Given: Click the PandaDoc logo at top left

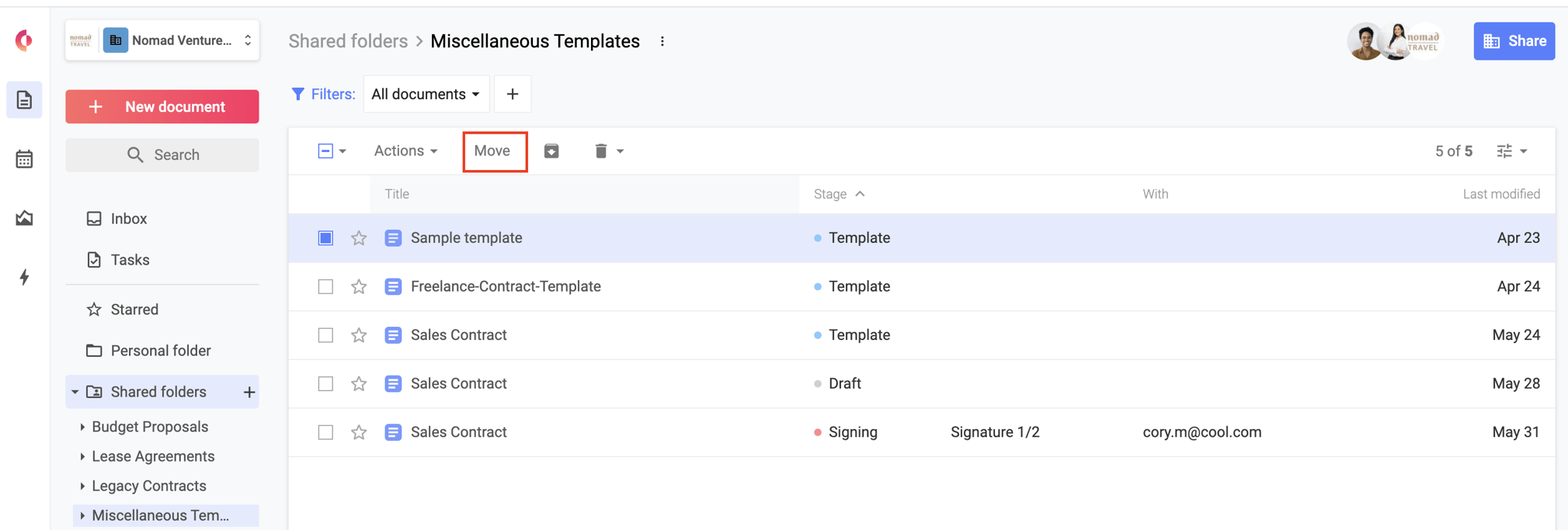Looking at the screenshot, I should (x=24, y=40).
